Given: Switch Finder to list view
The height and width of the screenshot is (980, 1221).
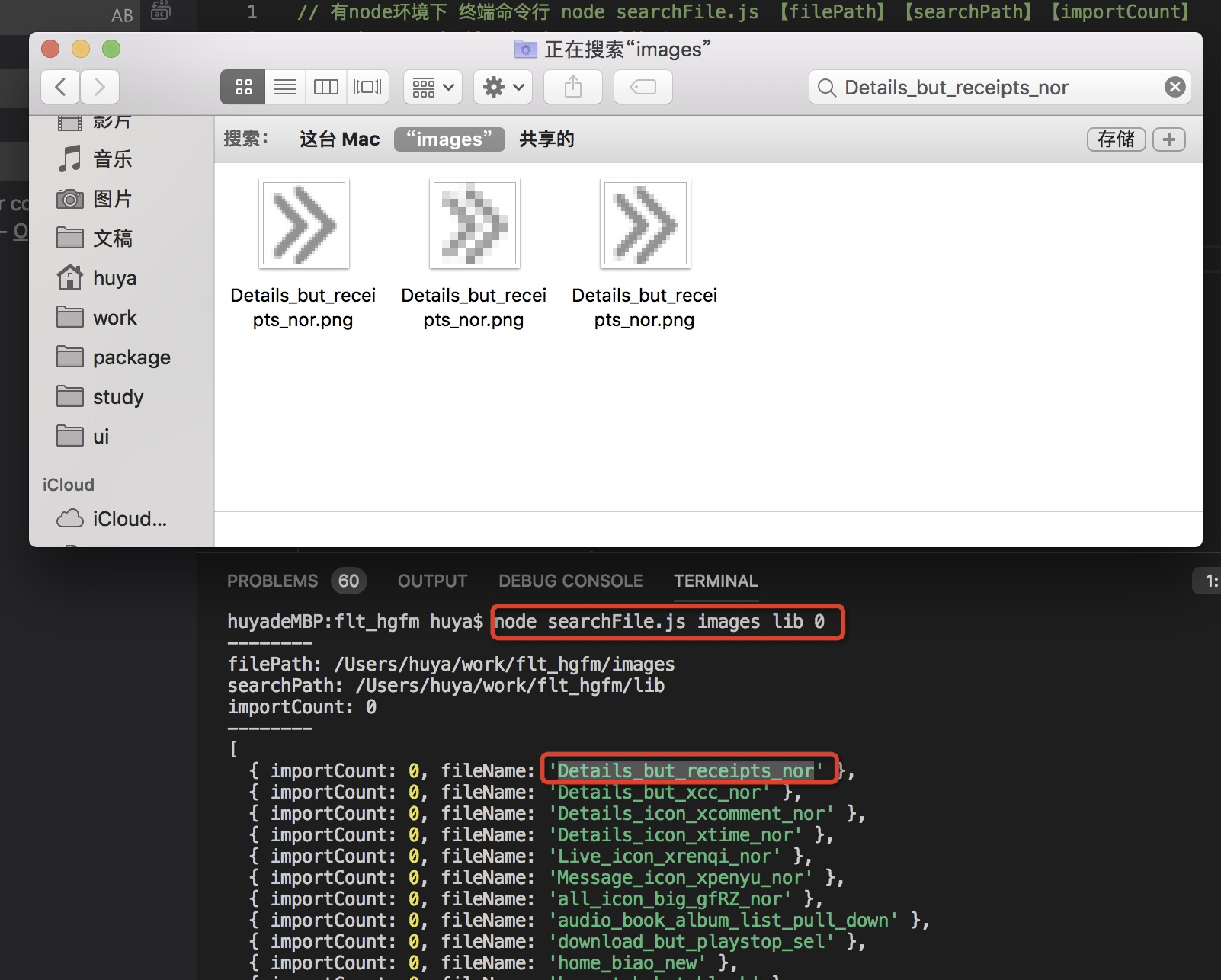Looking at the screenshot, I should tap(285, 87).
